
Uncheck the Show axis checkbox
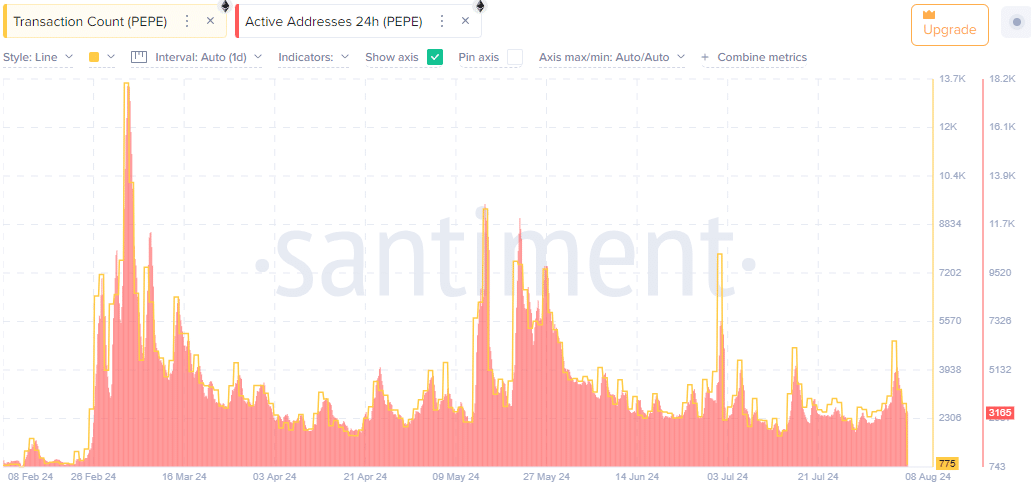435,57
